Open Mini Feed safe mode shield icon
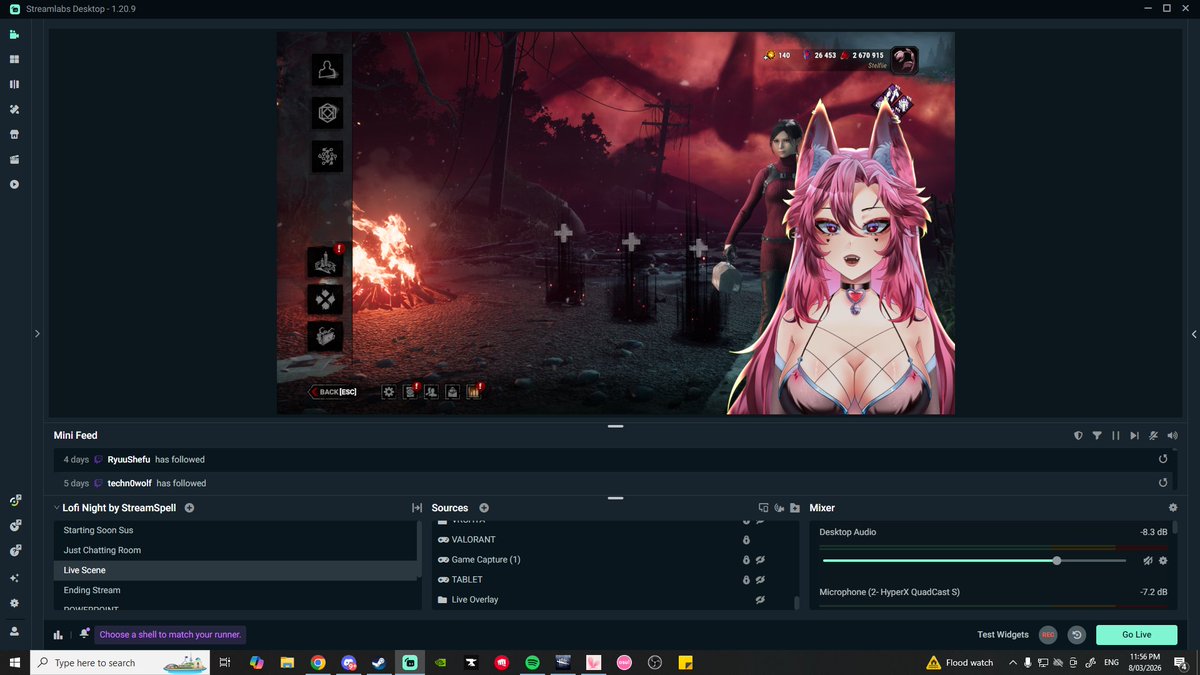This screenshot has height=675, width=1200. pos(1078,436)
